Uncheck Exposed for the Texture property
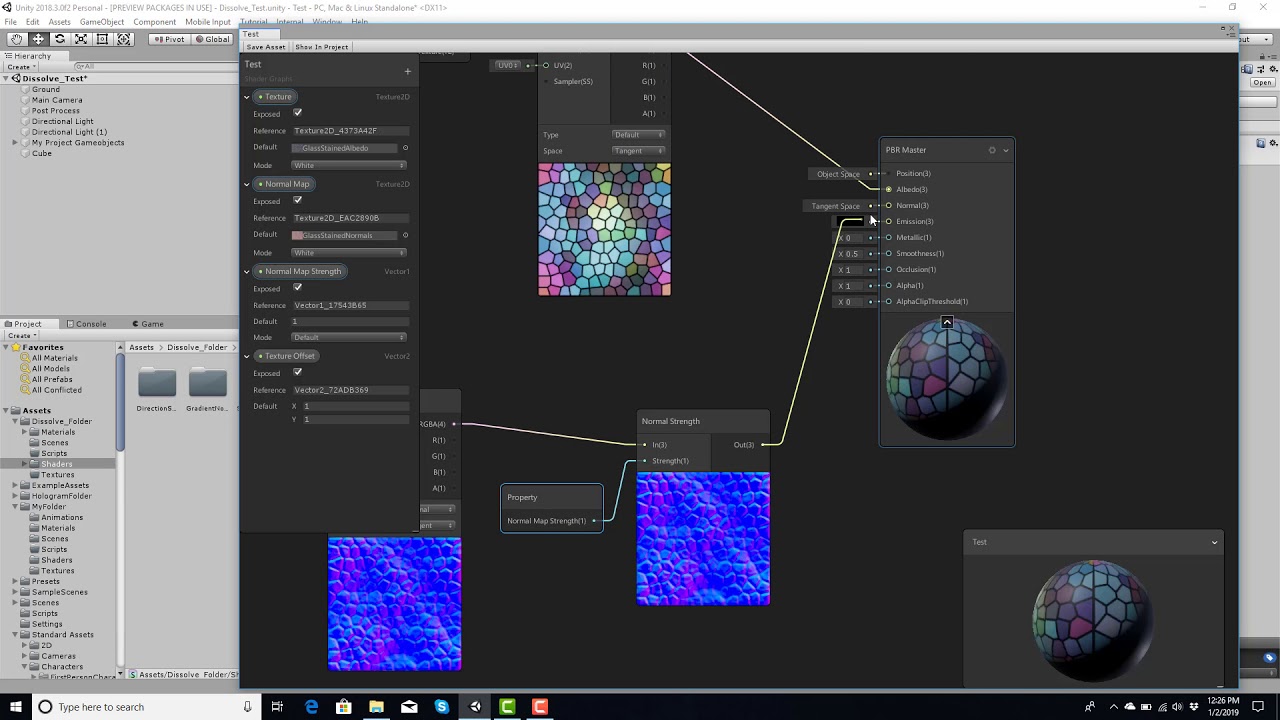1280x720 pixels. click(297, 113)
